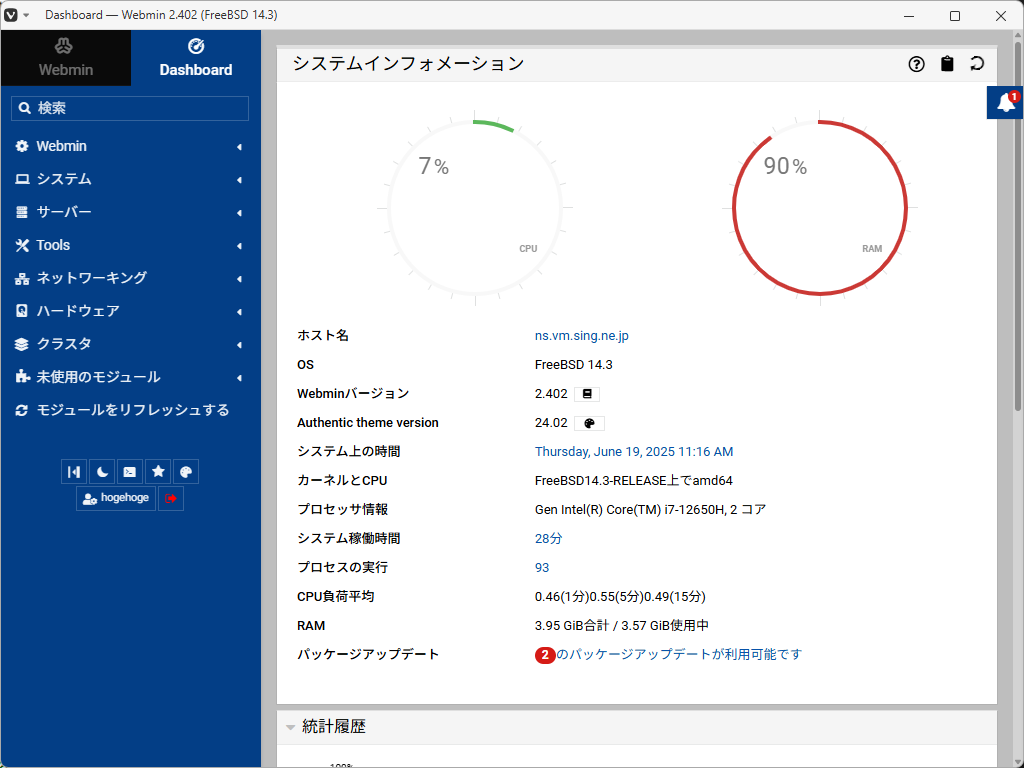The image size is (1024, 768).
Task: Expand the システム menu category
Action: (x=130, y=179)
